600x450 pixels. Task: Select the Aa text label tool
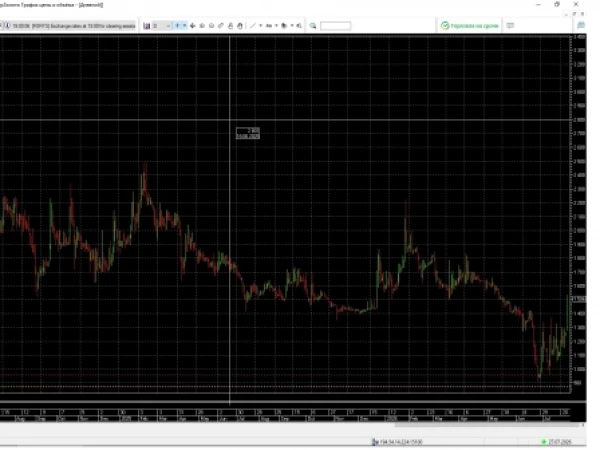pyautogui.click(x=269, y=26)
